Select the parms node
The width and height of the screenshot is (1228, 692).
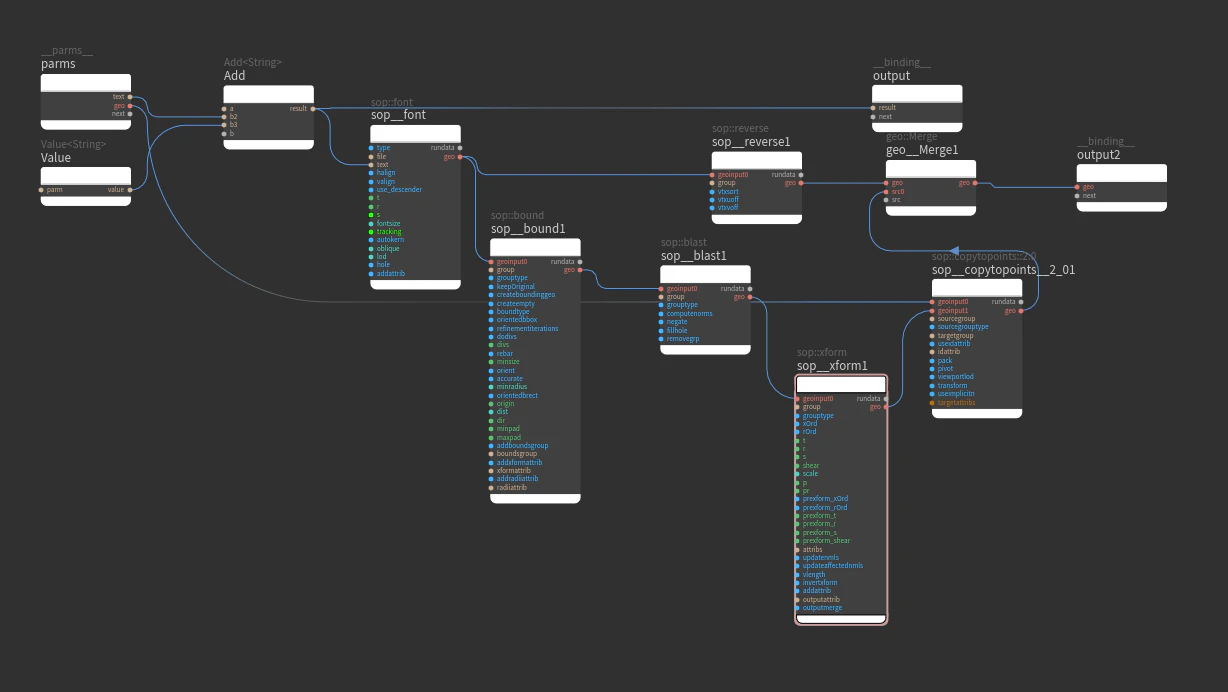tap(86, 101)
